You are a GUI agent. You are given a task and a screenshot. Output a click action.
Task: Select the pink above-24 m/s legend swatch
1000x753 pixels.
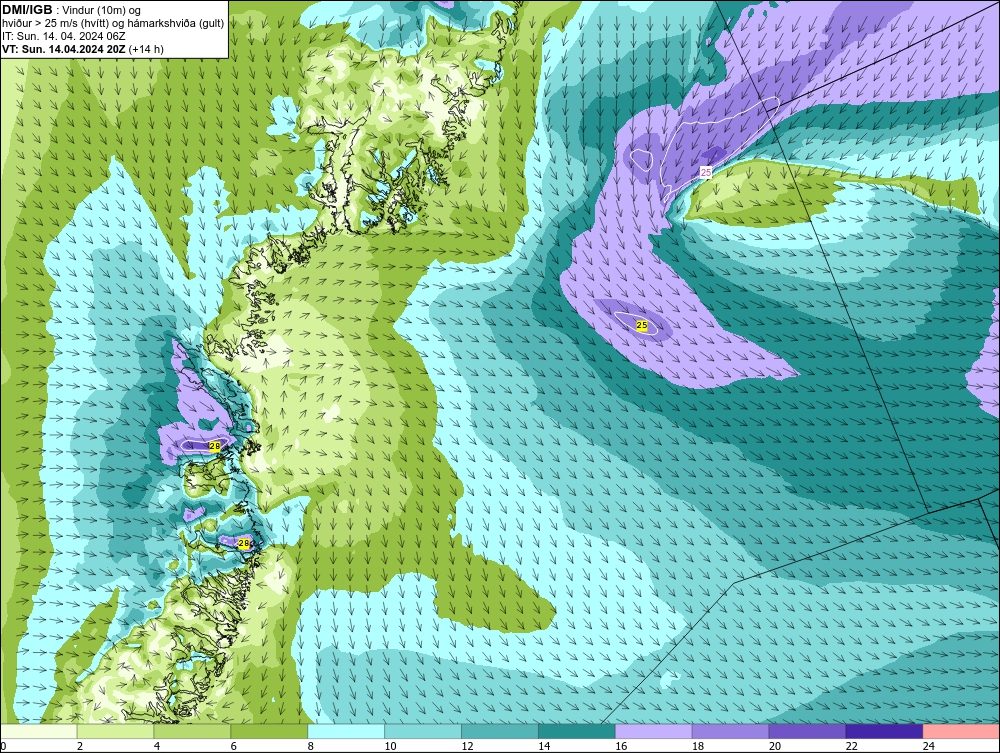[x=961, y=731]
